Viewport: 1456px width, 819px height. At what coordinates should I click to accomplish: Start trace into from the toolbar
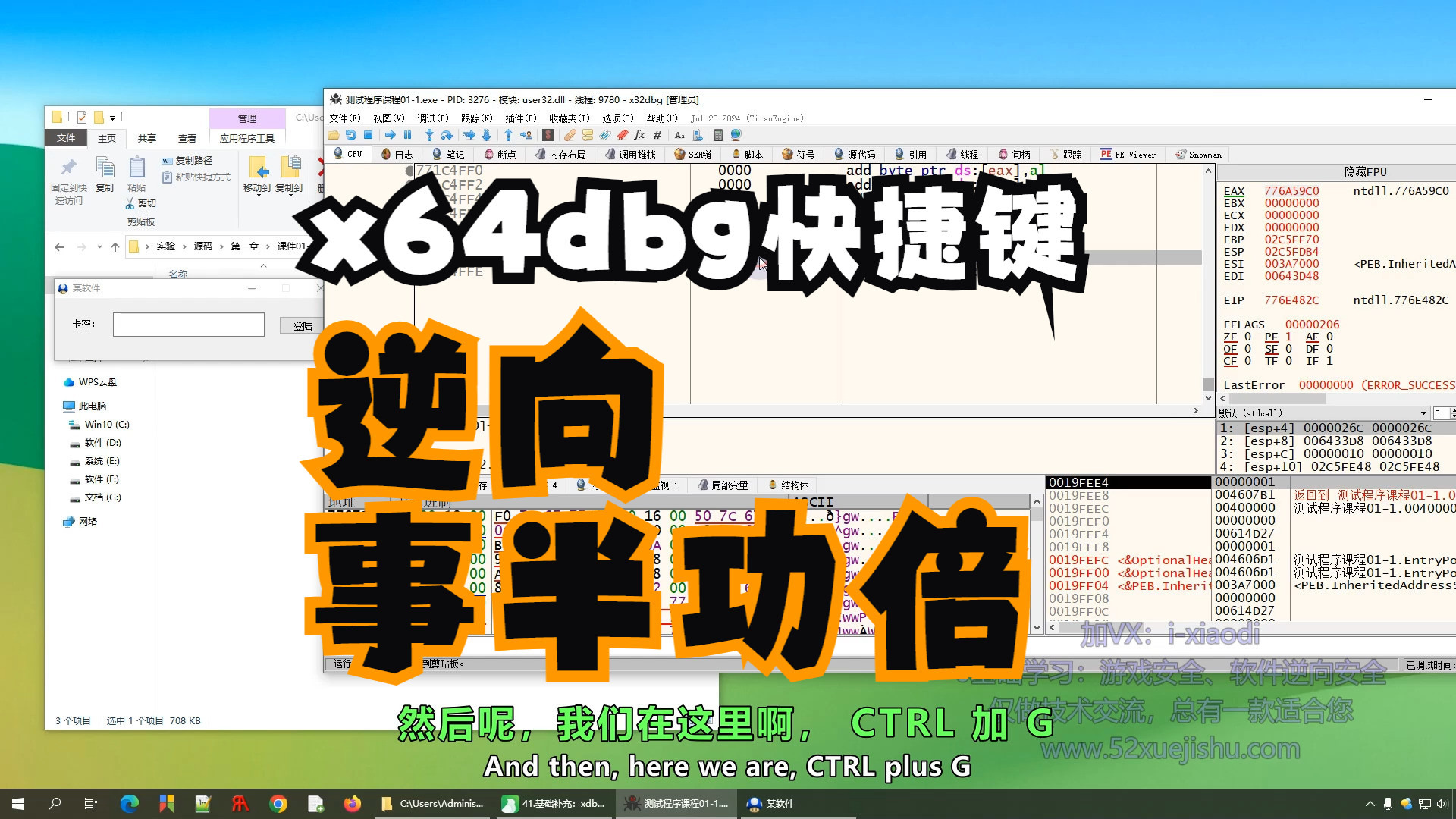click(469, 135)
